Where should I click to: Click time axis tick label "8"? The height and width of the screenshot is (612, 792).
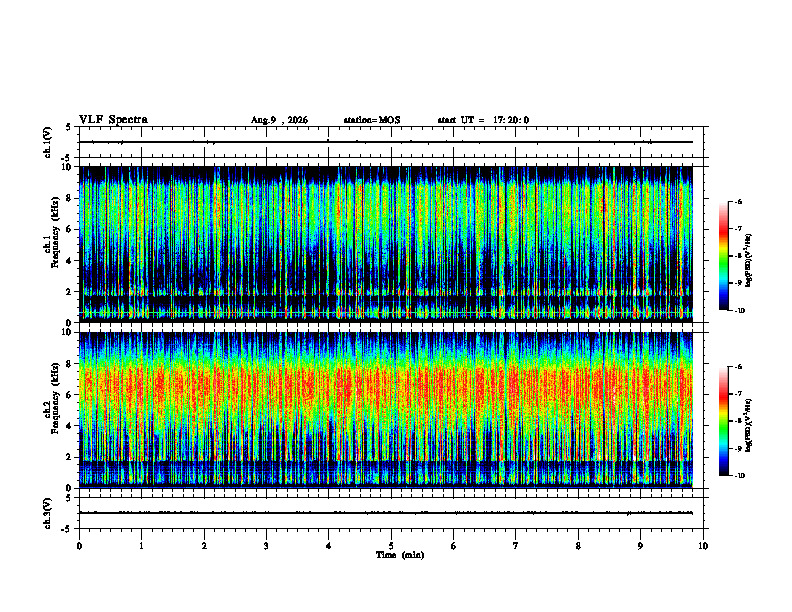click(578, 546)
